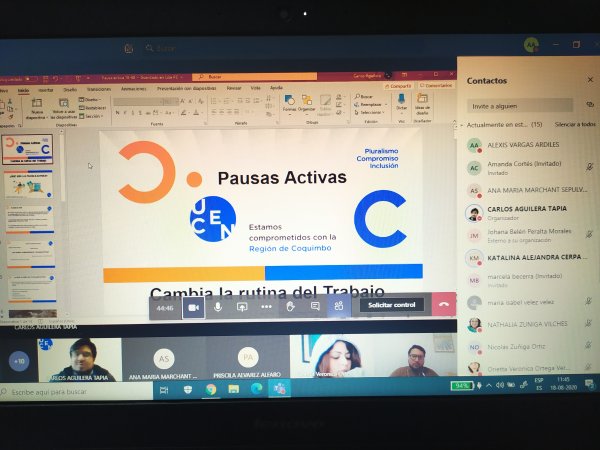Copy the meeting link icon beside invite box

[589, 104]
